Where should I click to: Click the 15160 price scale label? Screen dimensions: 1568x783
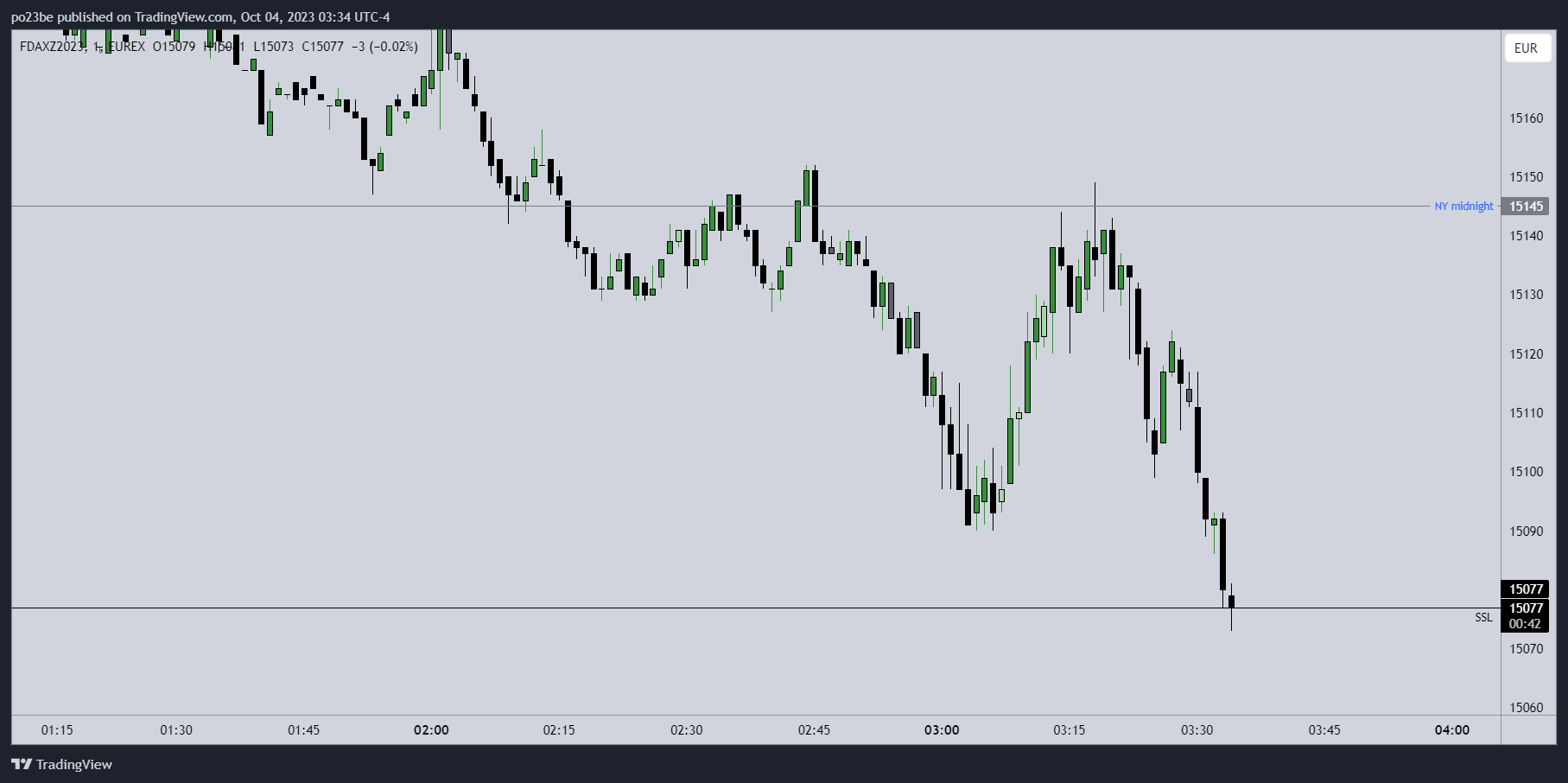click(1526, 118)
